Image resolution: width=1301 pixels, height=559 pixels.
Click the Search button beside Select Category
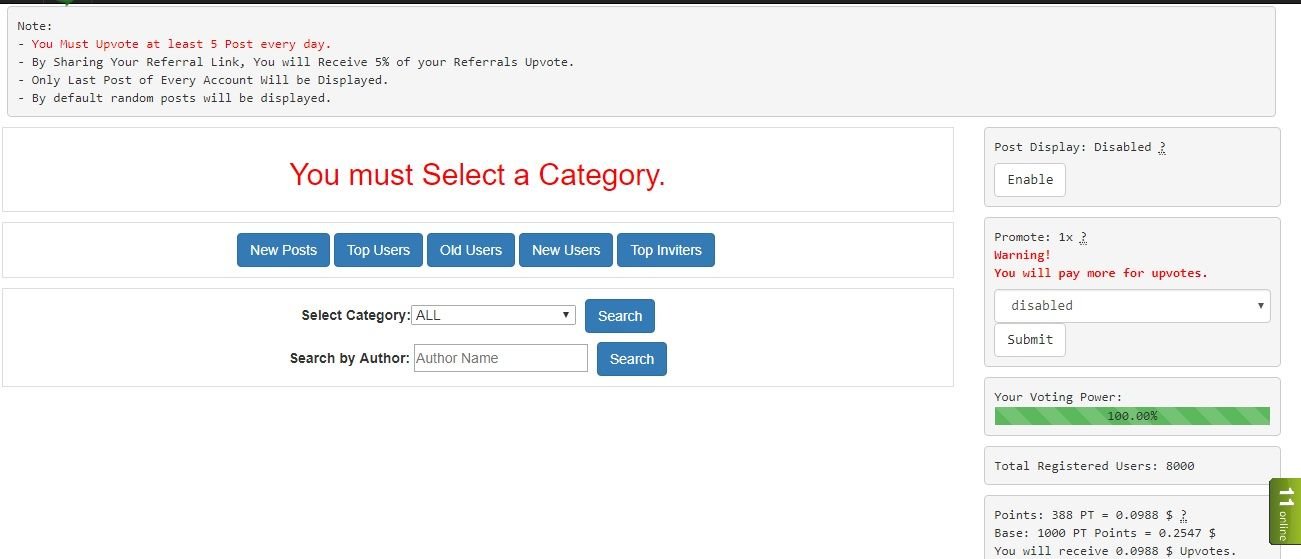pos(620,316)
